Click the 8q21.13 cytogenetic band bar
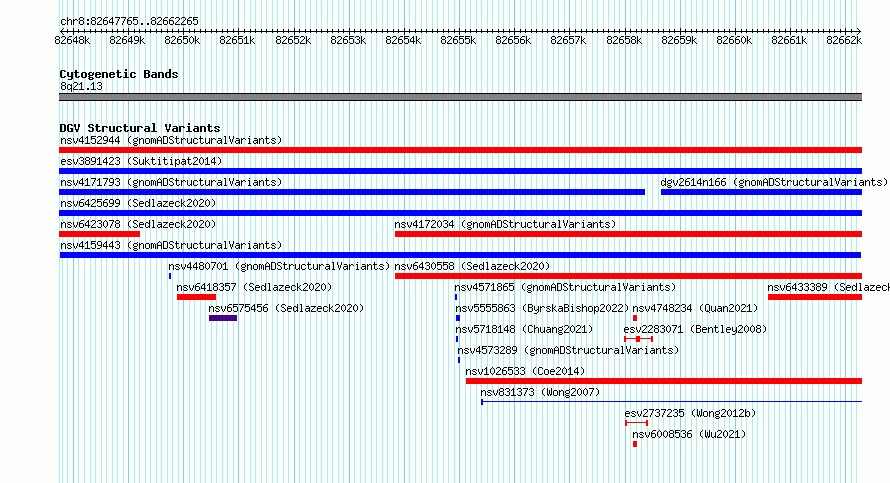The width and height of the screenshot is (890, 483). [x=460, y=97]
